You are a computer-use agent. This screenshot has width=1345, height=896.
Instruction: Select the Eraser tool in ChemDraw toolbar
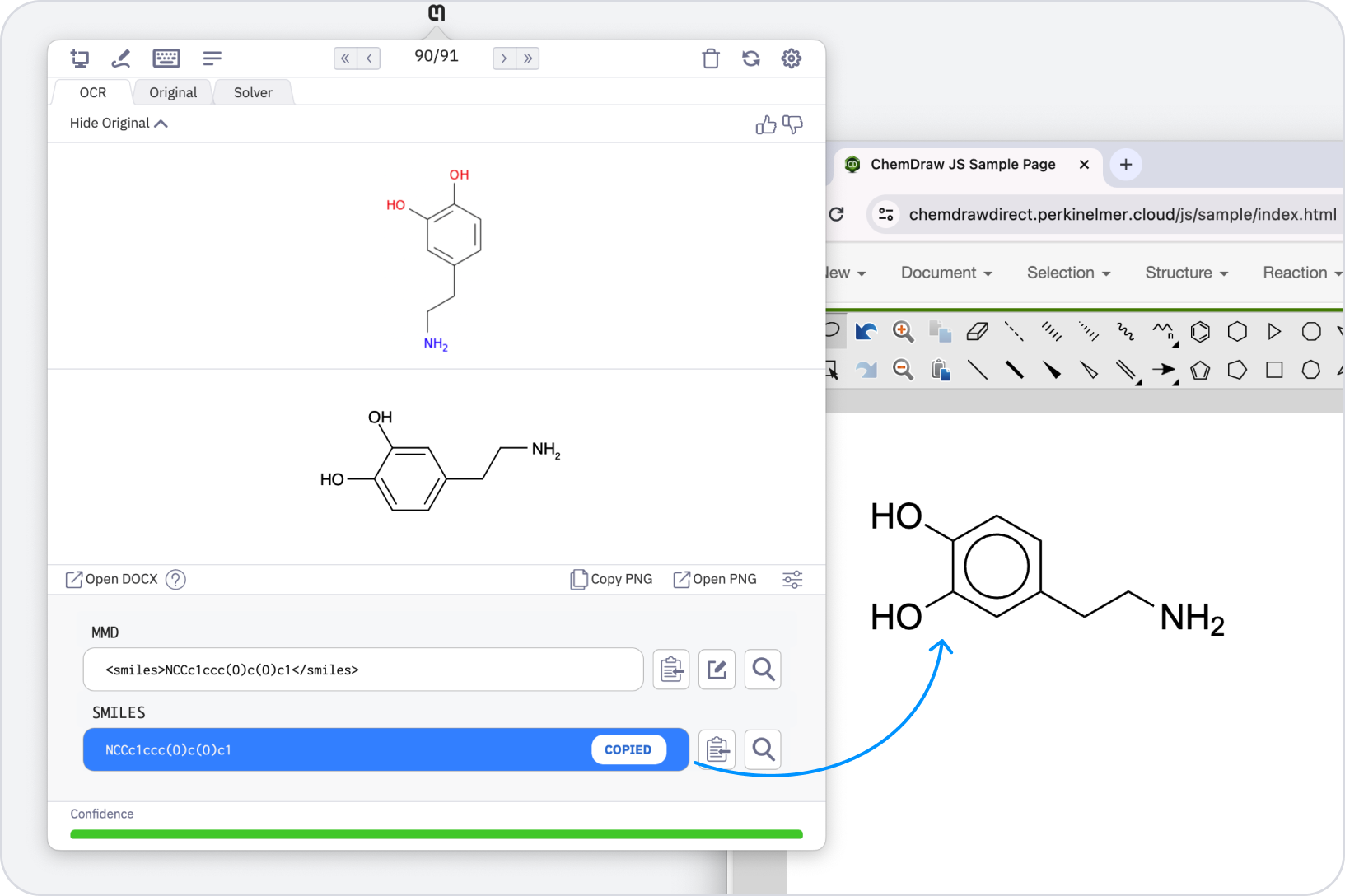978,331
